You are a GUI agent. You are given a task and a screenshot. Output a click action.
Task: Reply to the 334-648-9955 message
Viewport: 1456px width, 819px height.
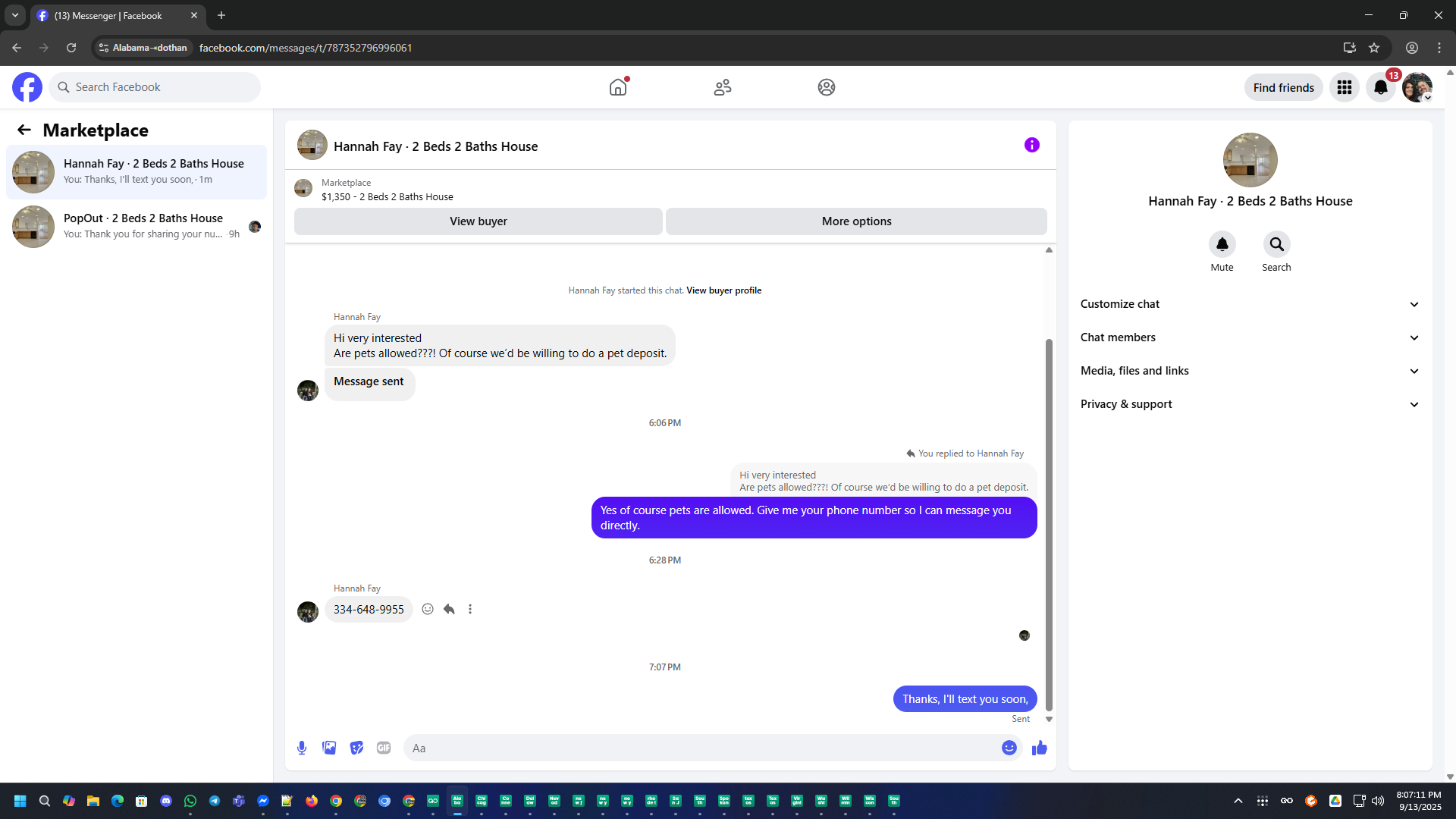(x=449, y=609)
